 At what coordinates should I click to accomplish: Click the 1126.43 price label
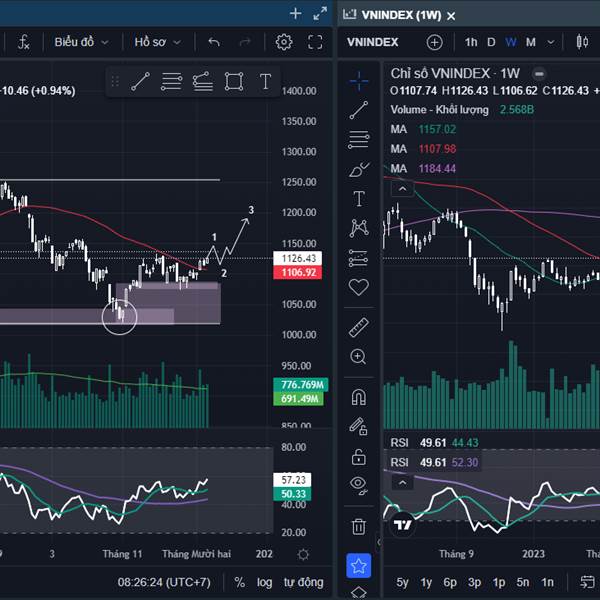[297, 258]
